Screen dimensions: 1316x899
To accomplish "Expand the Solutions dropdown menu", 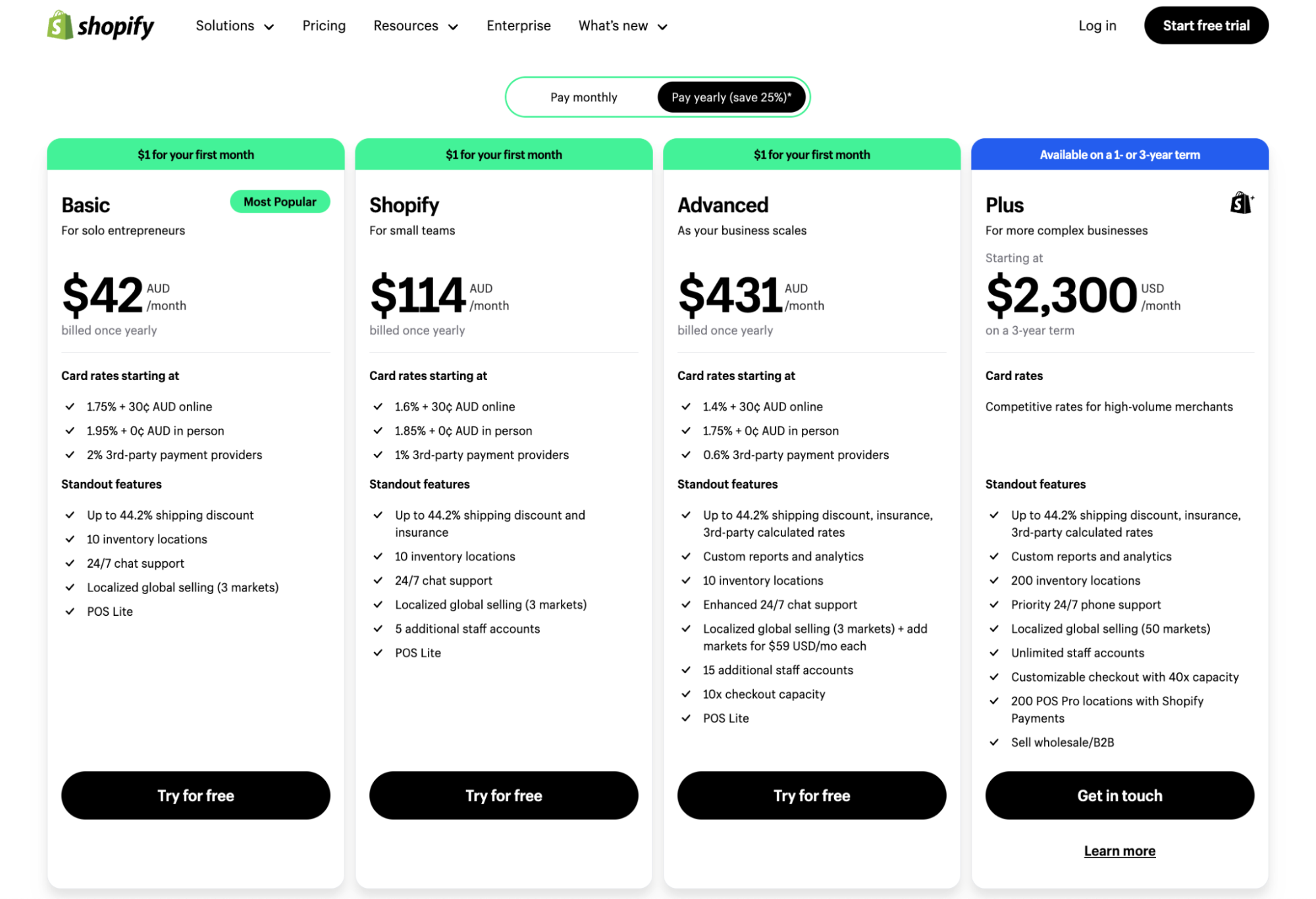I will point(234,26).
